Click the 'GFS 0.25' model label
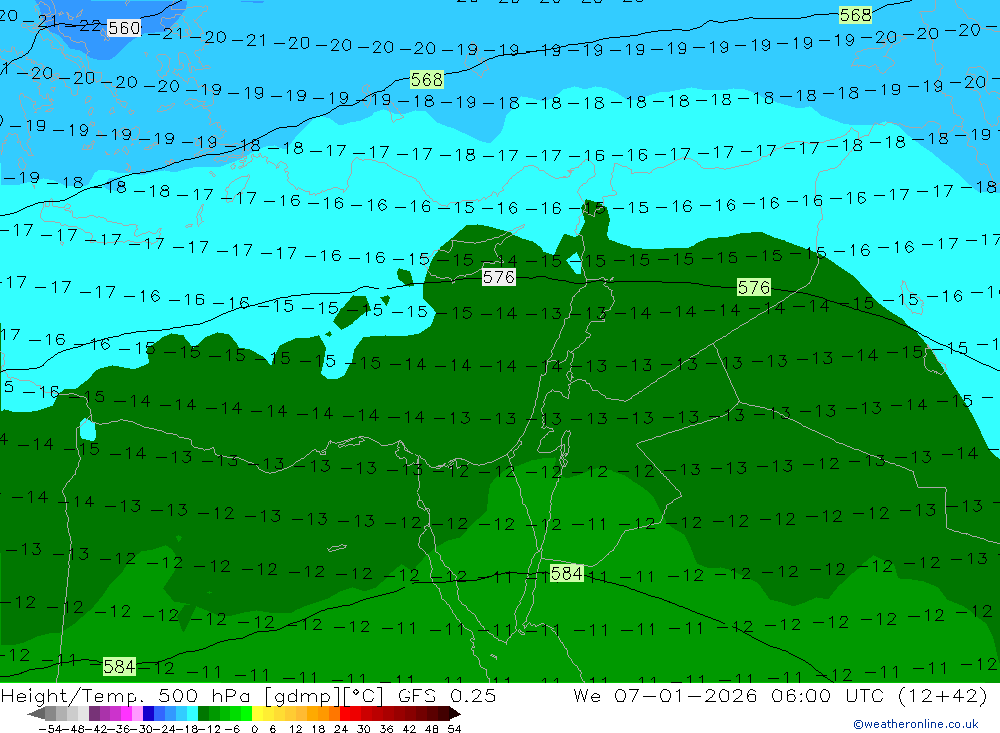Screen dimensions: 1000x733 [446, 695]
